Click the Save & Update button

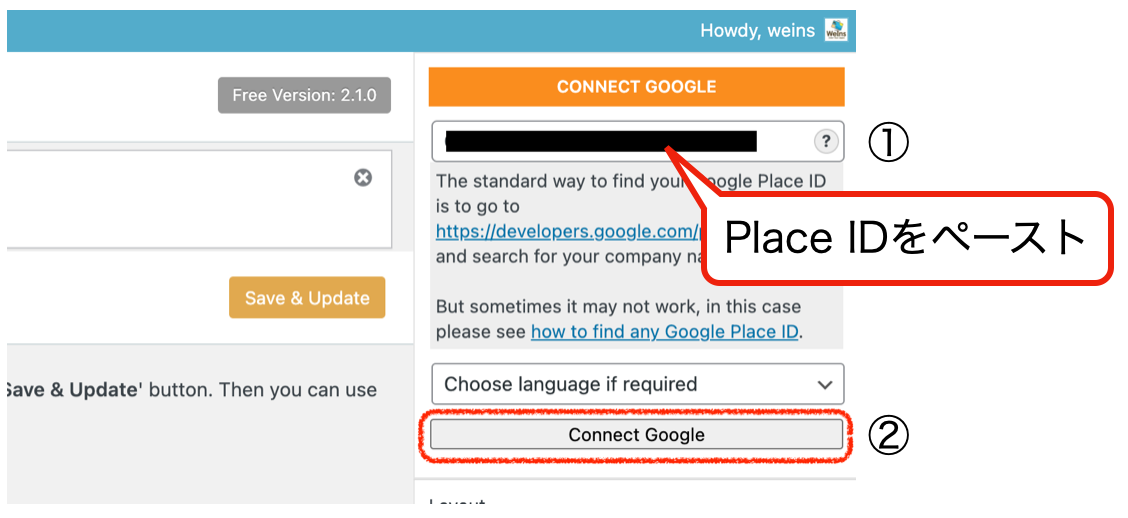[307, 298]
